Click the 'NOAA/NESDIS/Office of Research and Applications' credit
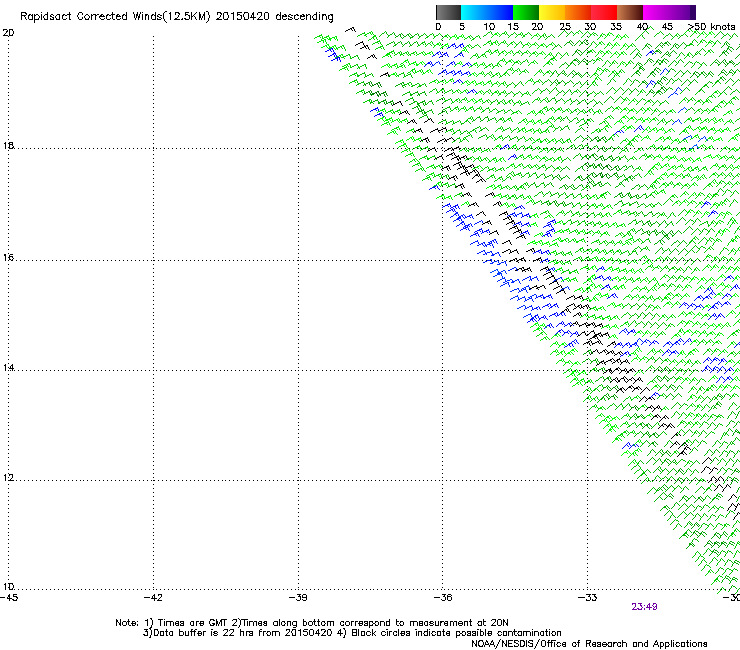Image resolution: width=740 pixels, height=650 pixels. pyautogui.click(x=589, y=644)
